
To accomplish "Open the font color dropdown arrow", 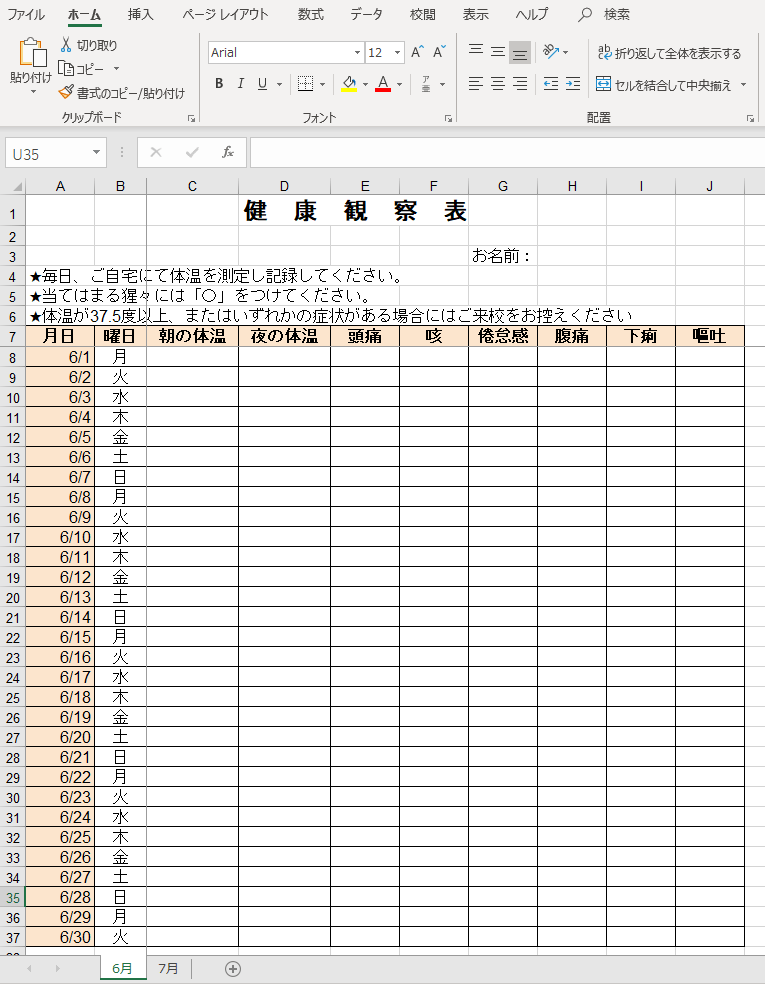I will (400, 84).
